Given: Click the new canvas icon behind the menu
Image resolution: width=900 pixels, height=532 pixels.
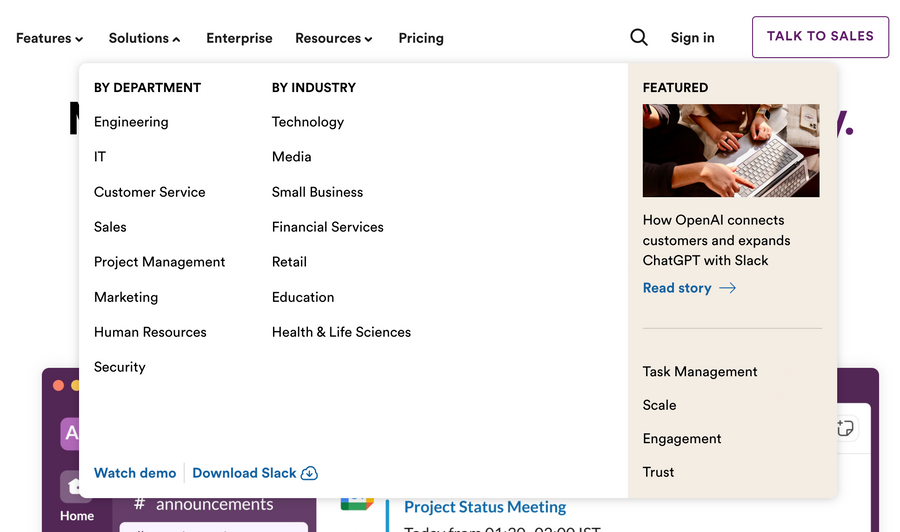Looking at the screenshot, I should click(x=845, y=428).
